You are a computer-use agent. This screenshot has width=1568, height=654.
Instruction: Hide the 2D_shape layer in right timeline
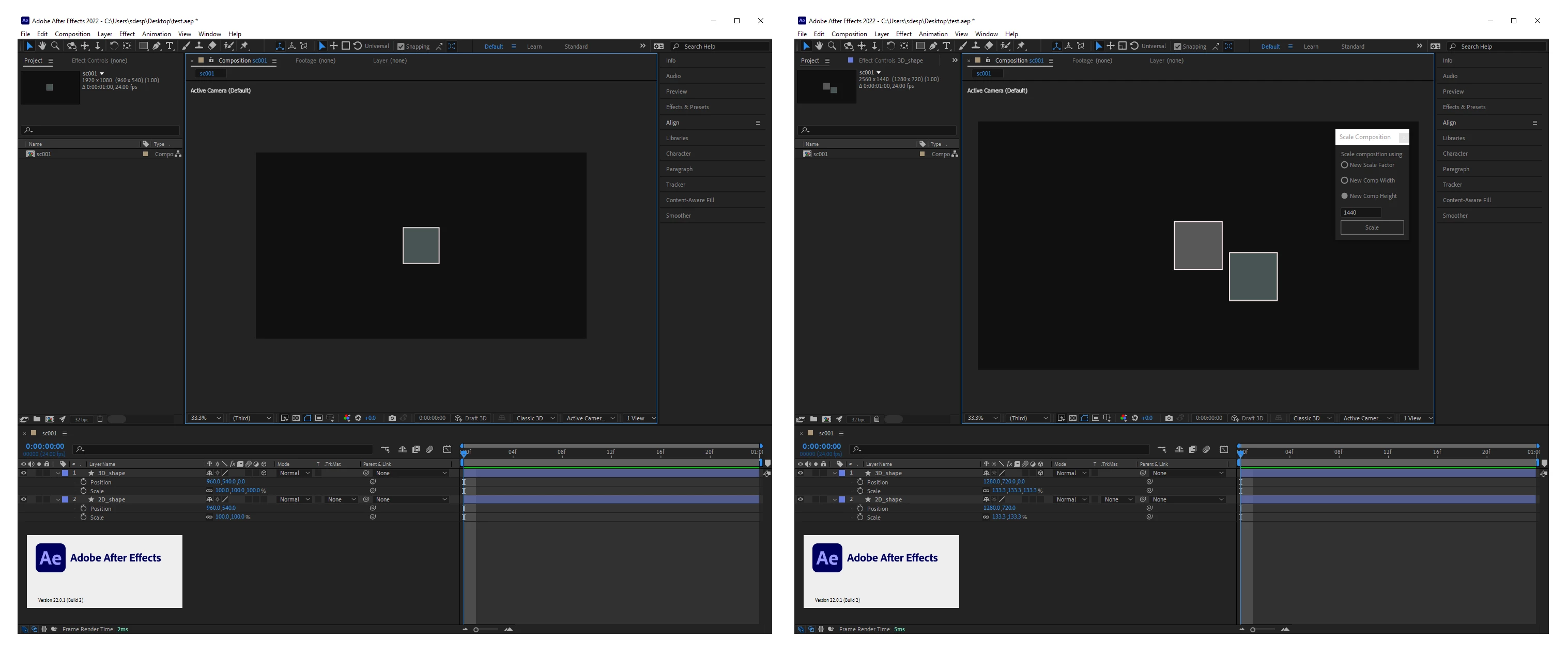tap(801, 500)
